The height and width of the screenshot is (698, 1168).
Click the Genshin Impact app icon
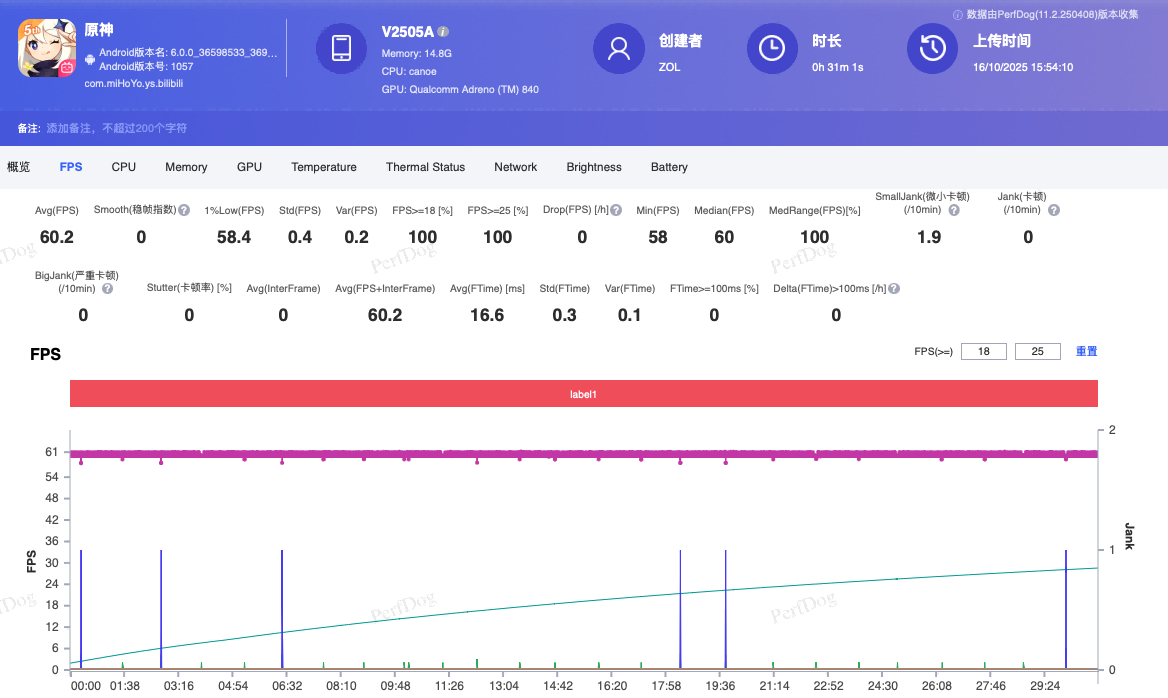click(x=48, y=48)
